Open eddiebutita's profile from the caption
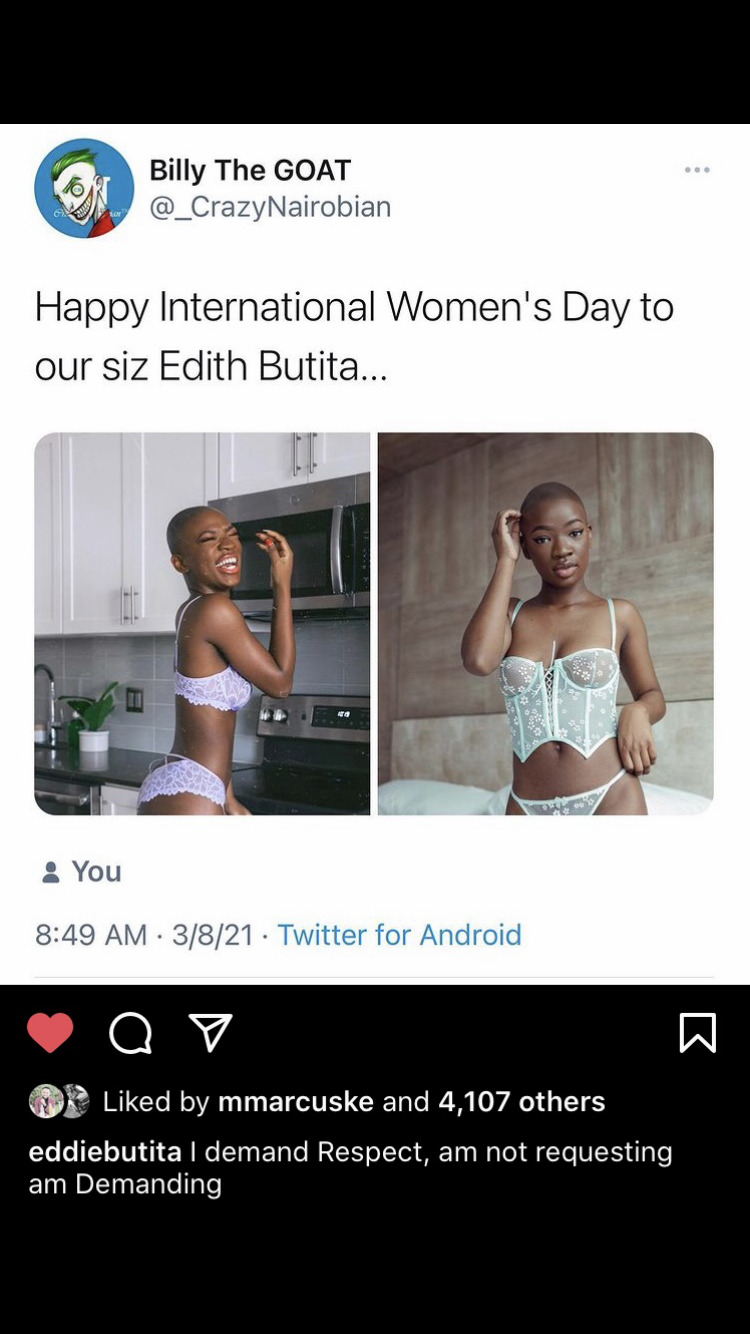This screenshot has height=1334, width=750. (105, 1151)
